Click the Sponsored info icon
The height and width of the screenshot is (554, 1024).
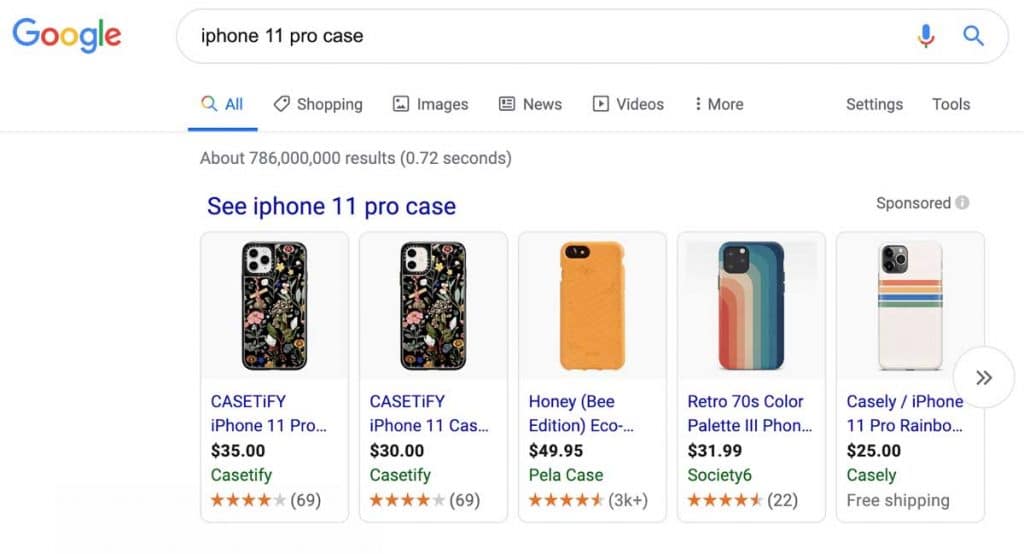tap(962, 203)
